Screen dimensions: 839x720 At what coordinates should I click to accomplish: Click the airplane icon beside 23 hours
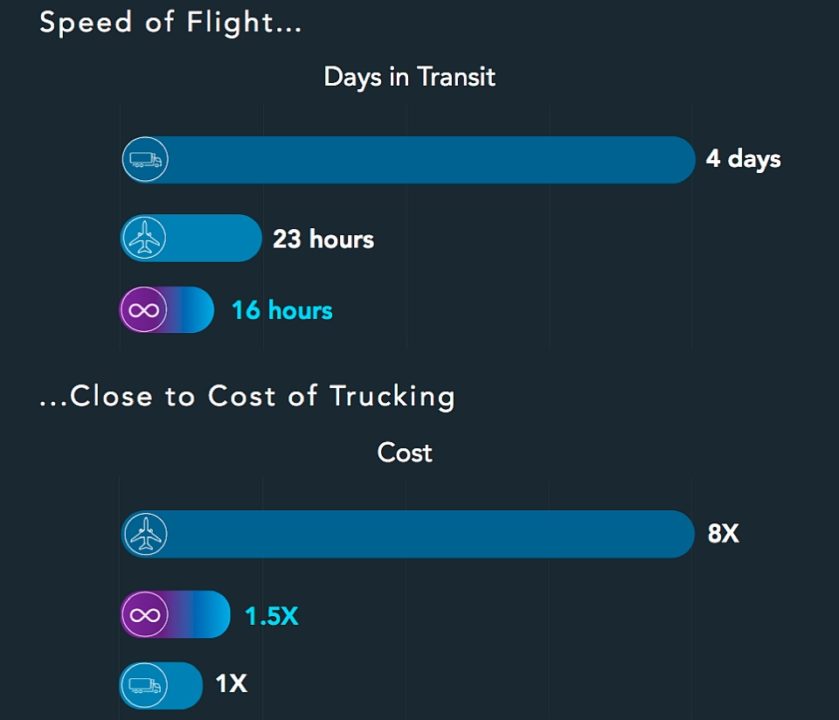click(x=144, y=238)
